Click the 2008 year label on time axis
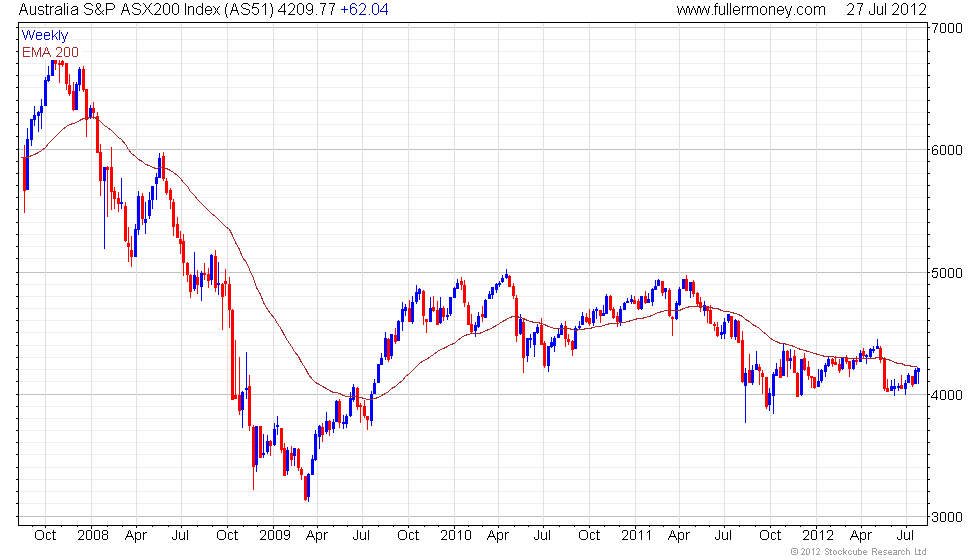 click(92, 536)
